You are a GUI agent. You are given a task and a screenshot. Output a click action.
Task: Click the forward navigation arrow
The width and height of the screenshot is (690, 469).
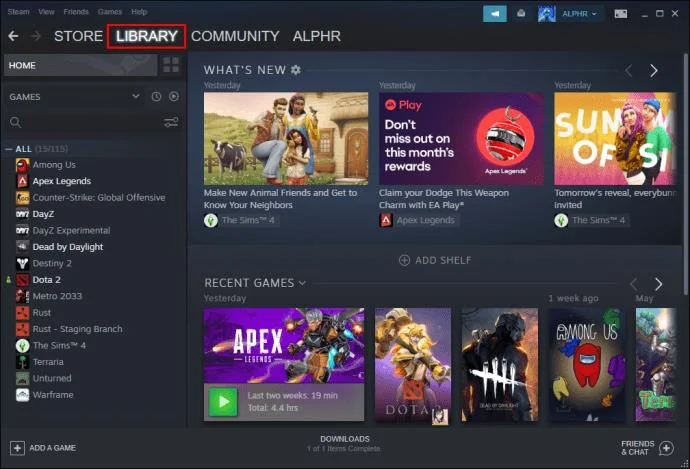point(36,36)
